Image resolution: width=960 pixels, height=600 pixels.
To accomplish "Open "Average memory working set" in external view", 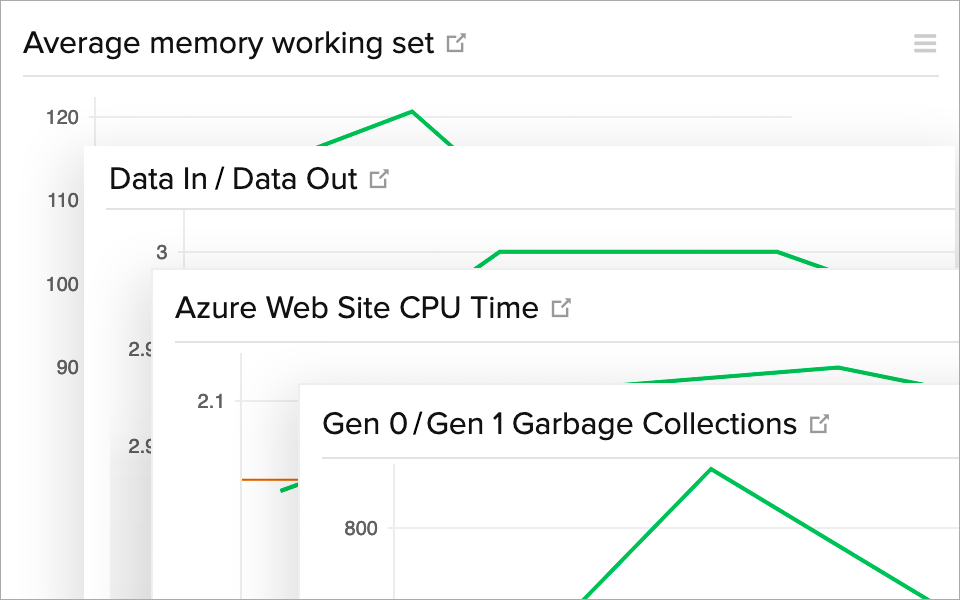I will [x=457, y=42].
